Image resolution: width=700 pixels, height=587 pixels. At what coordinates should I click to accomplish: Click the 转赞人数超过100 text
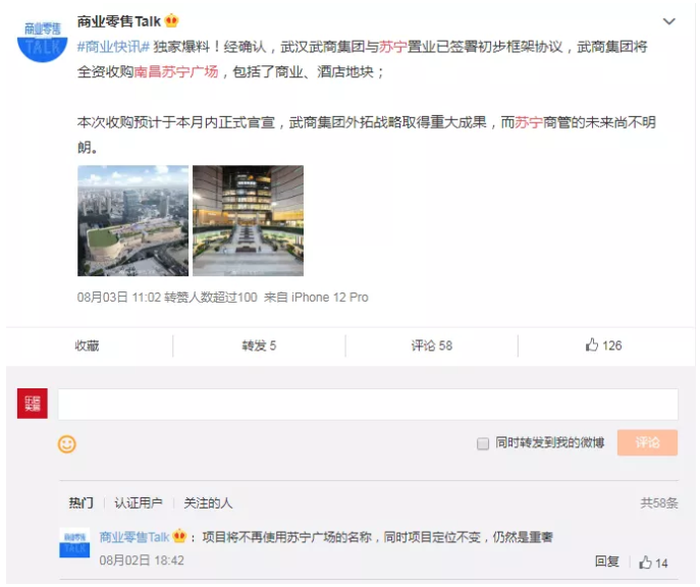(x=211, y=297)
